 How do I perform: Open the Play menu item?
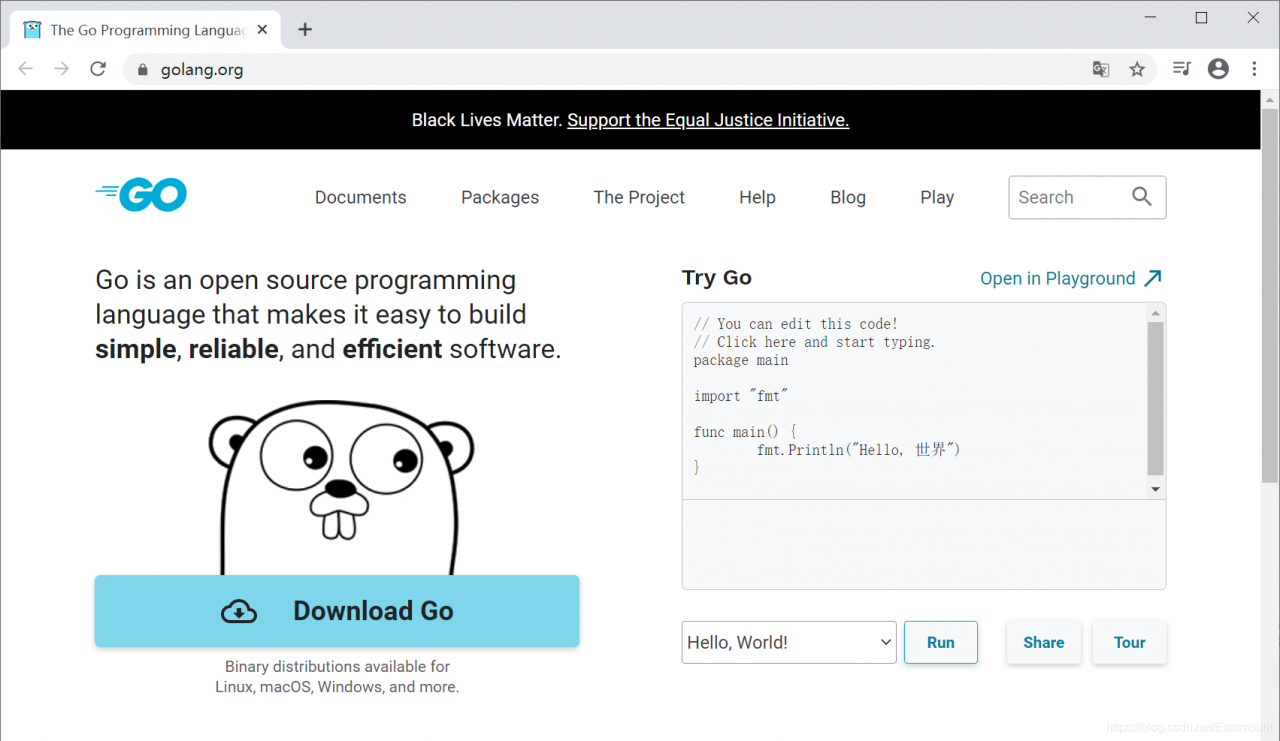click(937, 197)
